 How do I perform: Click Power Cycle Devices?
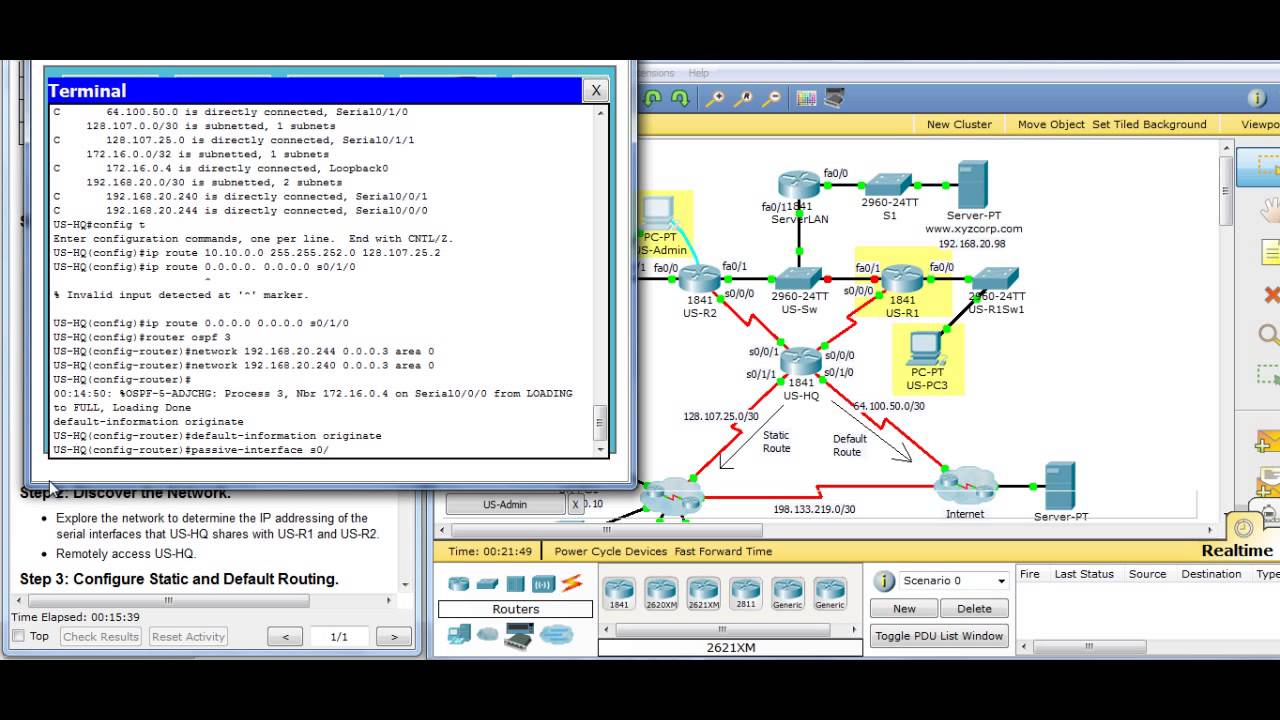(612, 551)
